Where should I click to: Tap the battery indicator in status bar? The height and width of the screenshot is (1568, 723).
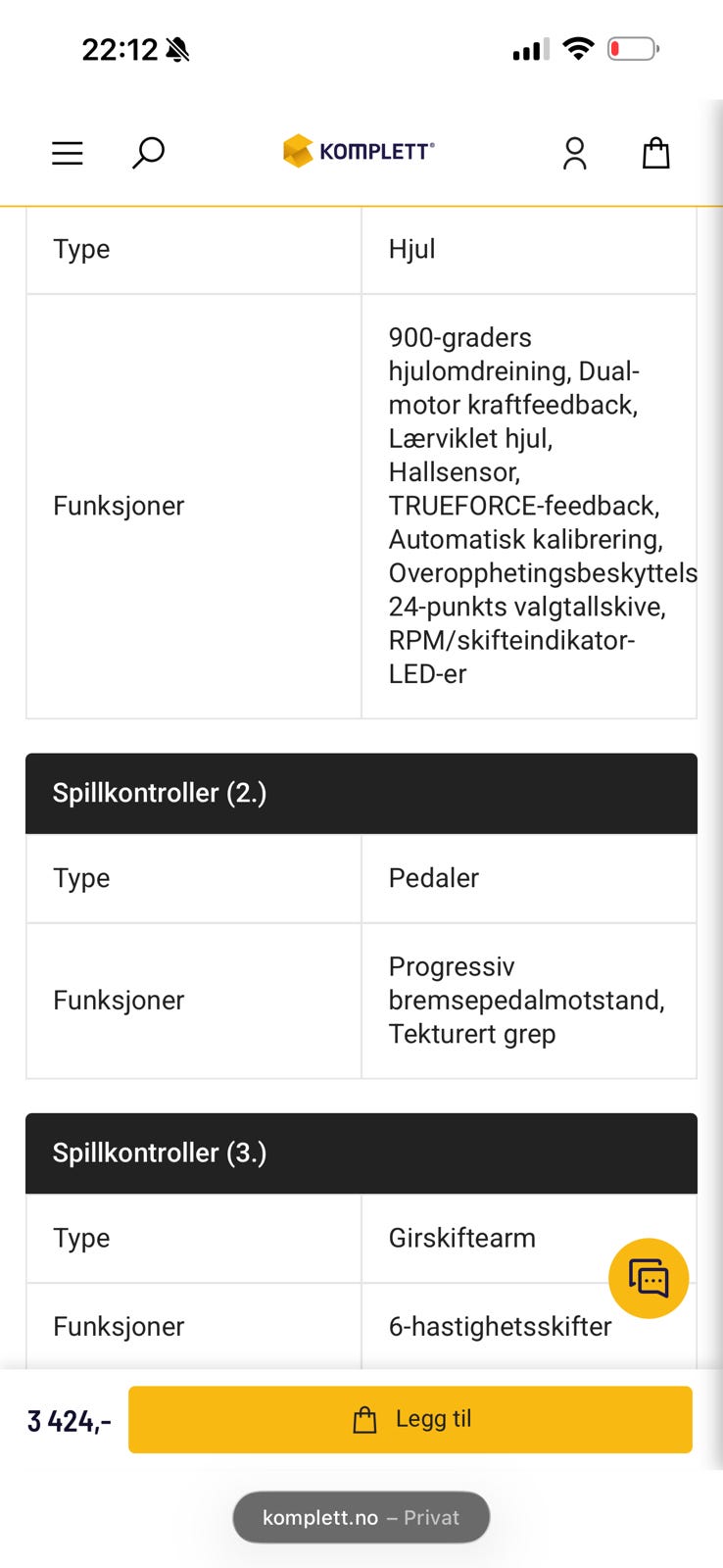(x=634, y=49)
